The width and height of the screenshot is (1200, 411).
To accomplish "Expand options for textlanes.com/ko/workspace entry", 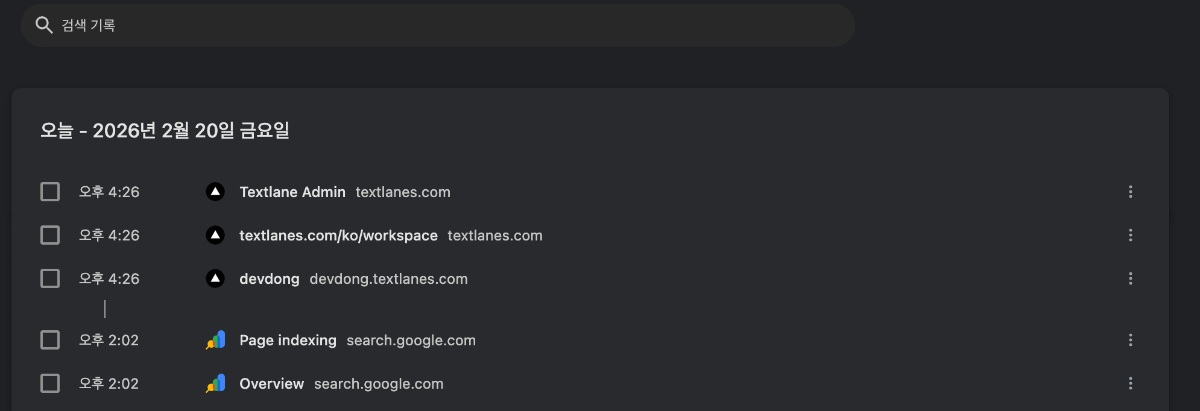I will tap(1130, 235).
